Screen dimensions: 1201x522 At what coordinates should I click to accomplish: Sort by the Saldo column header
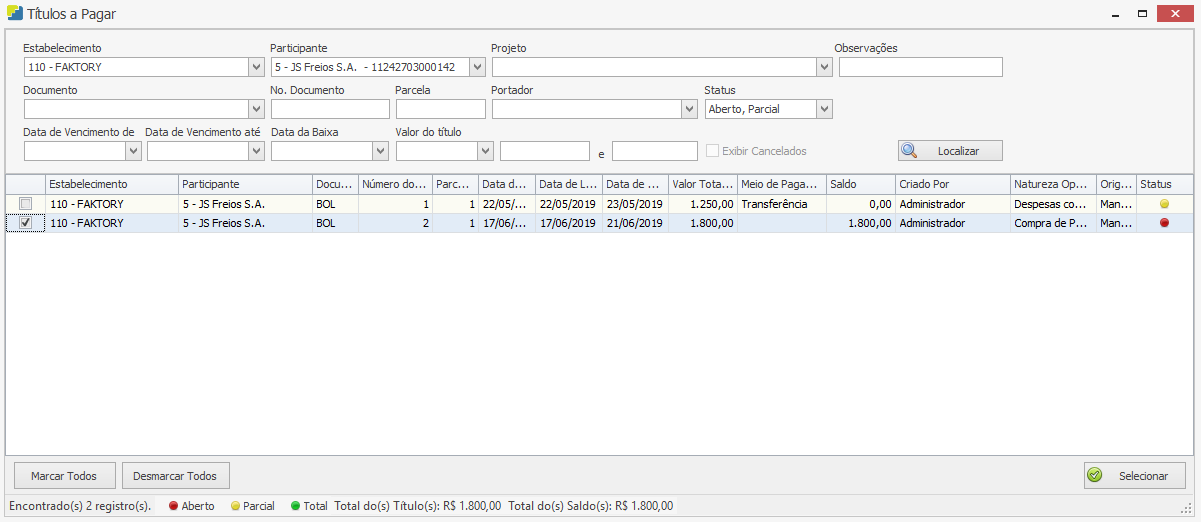[859, 185]
